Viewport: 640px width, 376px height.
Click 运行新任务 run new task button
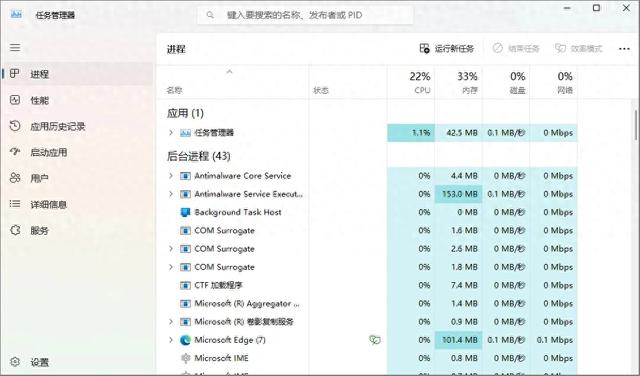[x=447, y=49]
